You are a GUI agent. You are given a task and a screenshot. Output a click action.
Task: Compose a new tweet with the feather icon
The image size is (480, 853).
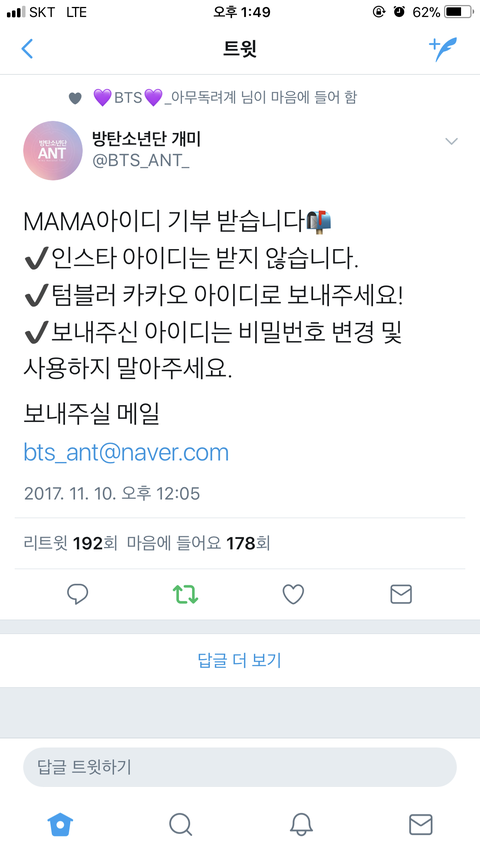444,49
